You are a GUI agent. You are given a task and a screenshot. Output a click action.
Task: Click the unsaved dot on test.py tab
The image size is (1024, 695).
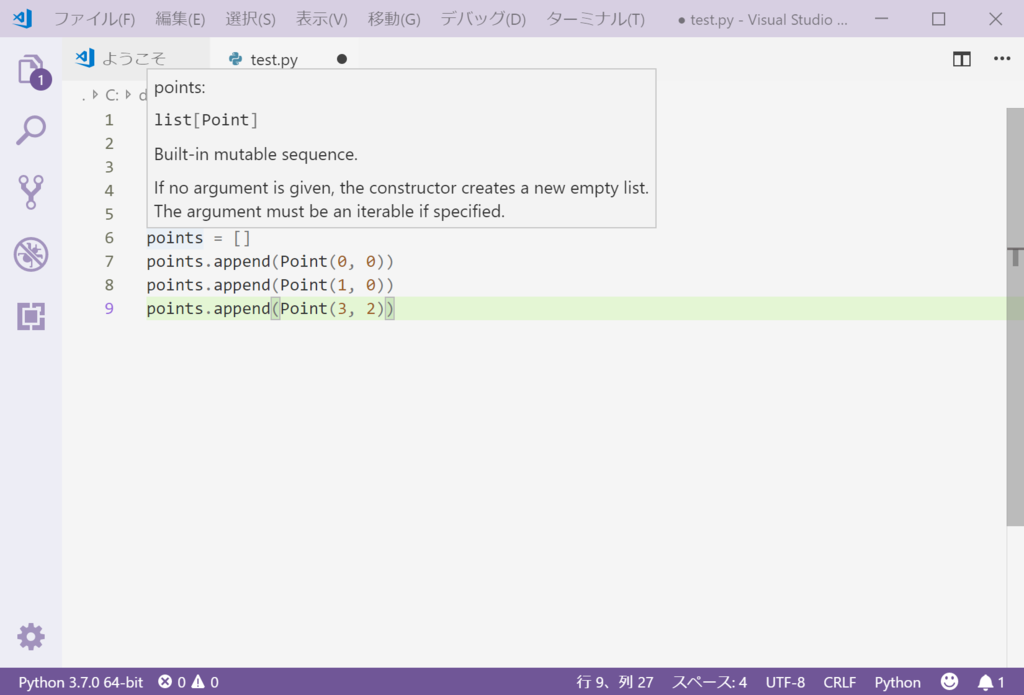click(342, 59)
